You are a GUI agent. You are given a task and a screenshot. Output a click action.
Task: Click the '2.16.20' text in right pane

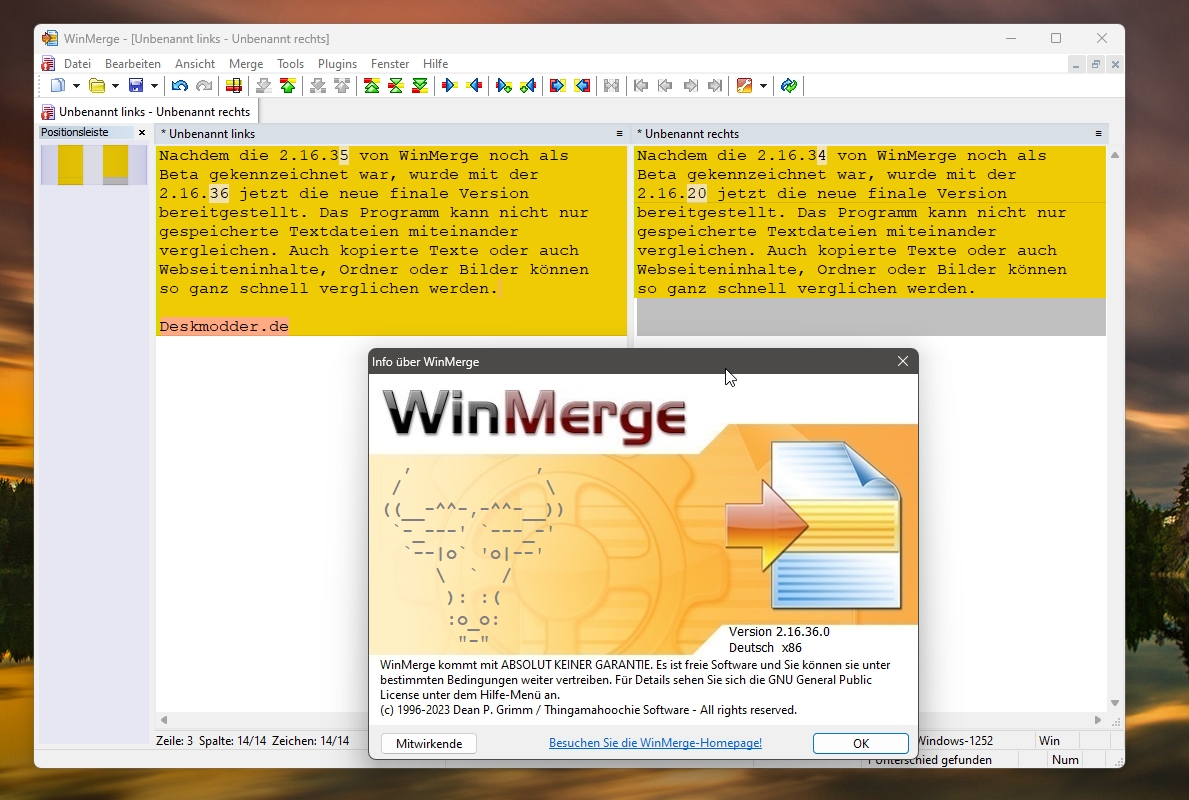(671, 193)
